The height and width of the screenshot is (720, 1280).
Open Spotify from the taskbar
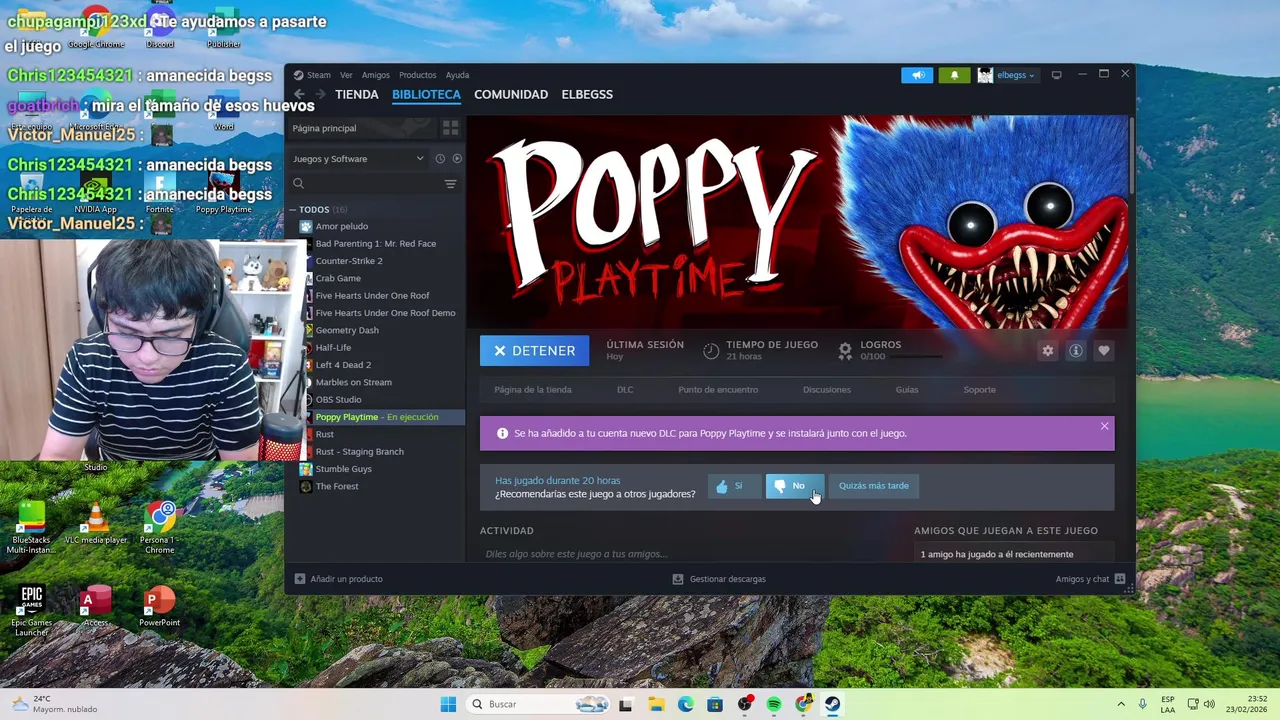click(774, 704)
